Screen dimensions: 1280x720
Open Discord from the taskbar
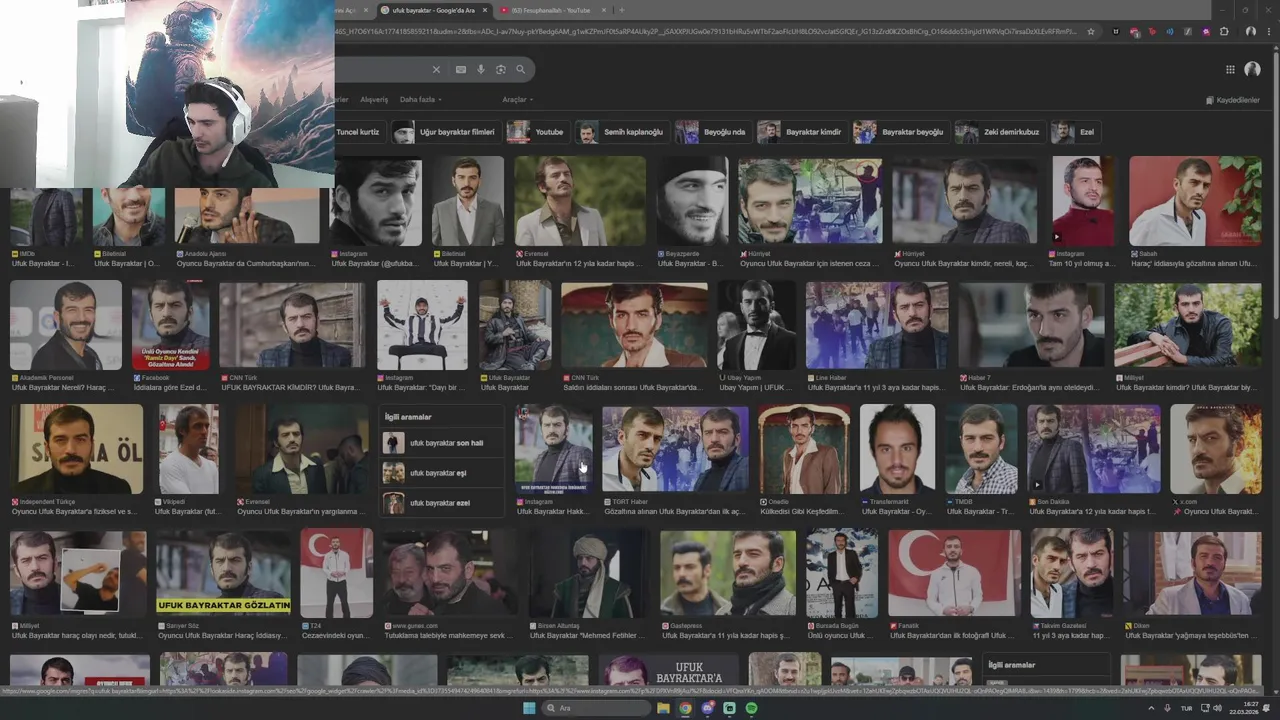pyautogui.click(x=707, y=708)
